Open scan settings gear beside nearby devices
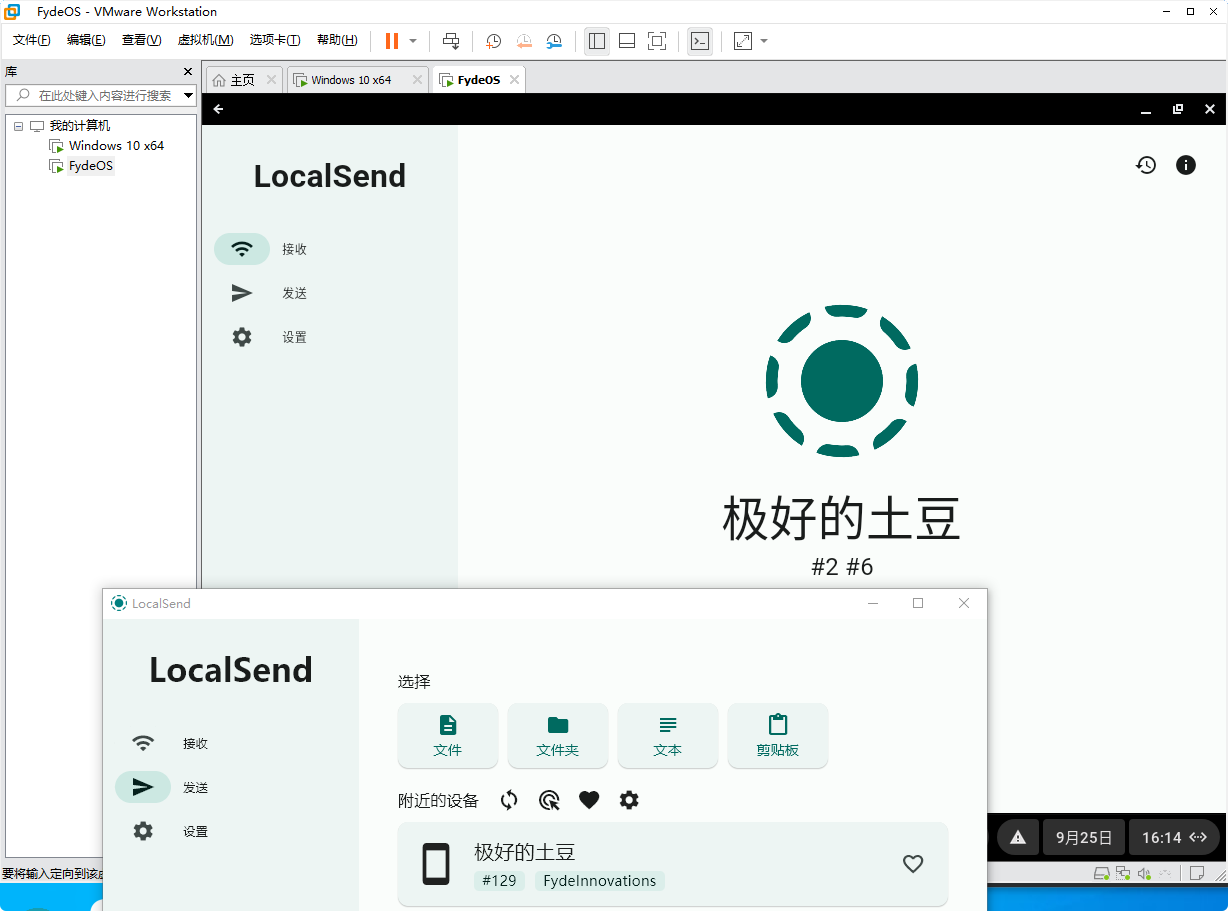This screenshot has height=911, width=1228. click(629, 800)
